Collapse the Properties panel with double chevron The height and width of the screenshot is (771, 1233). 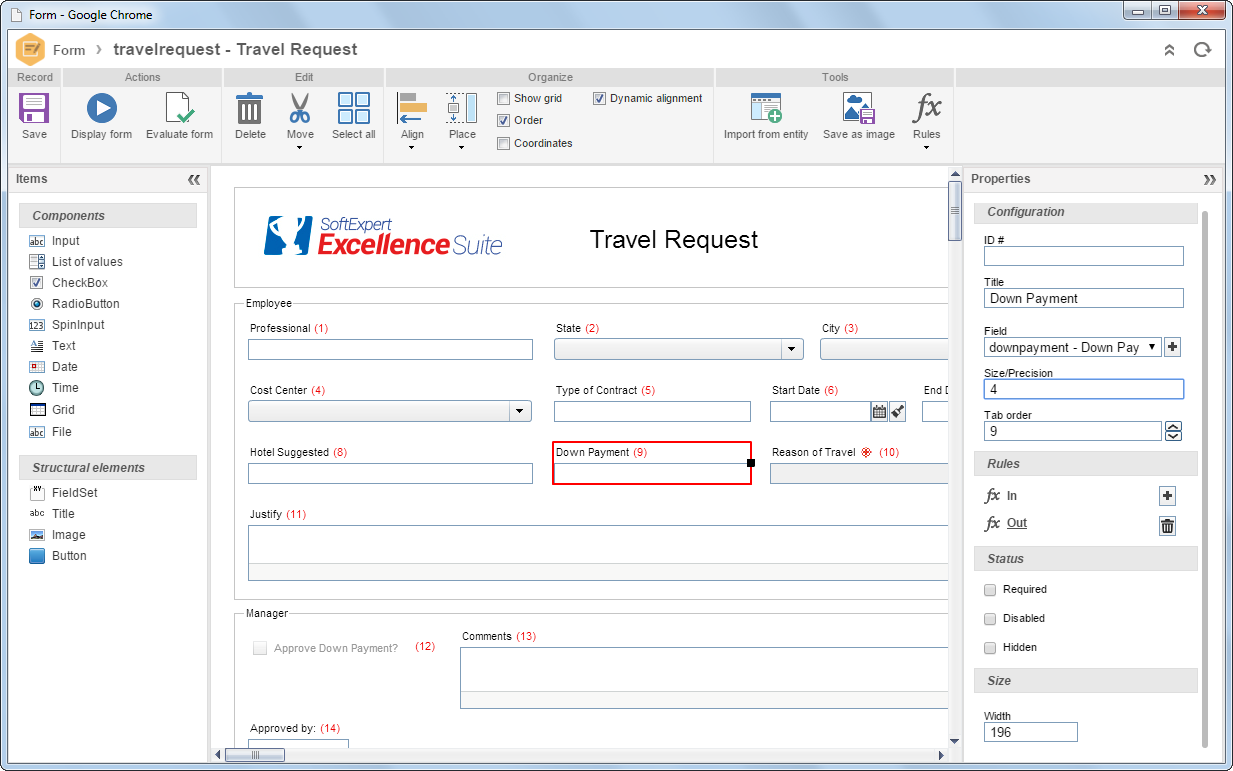[1210, 180]
